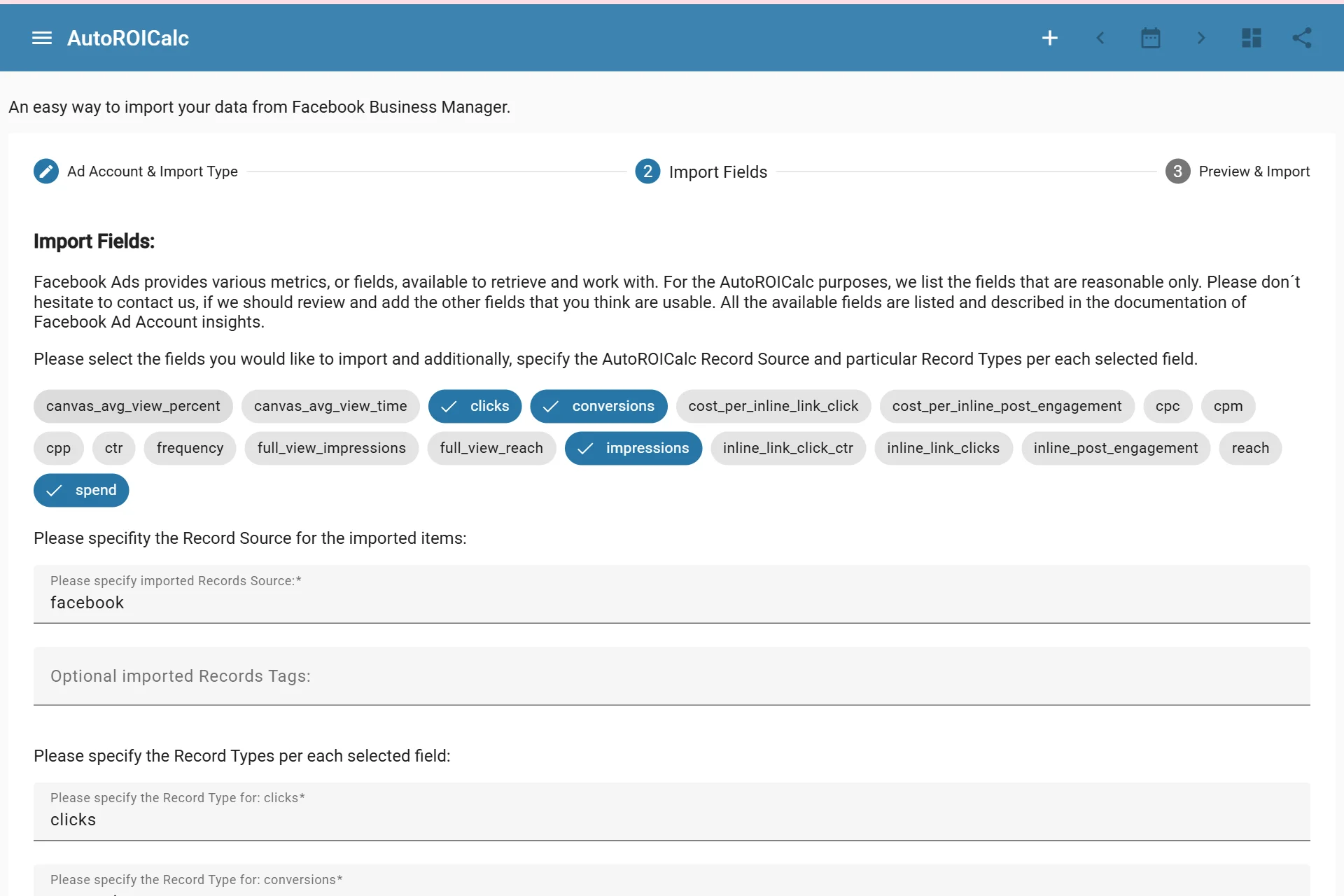This screenshot has height=896, width=1344.
Task: Edit the Record Type for clicks field
Action: coord(672,811)
